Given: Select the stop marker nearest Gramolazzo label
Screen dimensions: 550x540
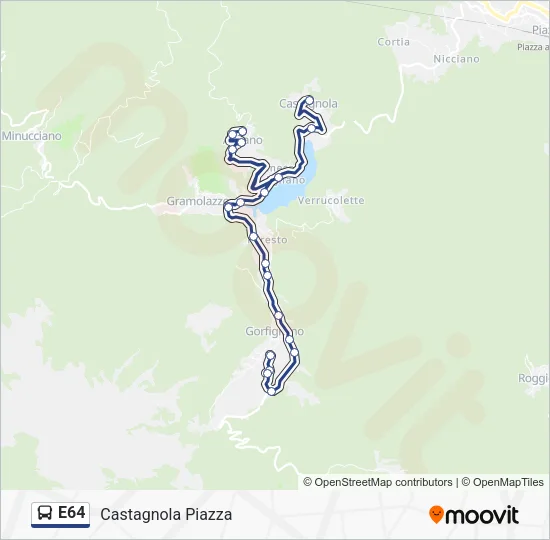Looking at the screenshot, I should coord(228,208).
